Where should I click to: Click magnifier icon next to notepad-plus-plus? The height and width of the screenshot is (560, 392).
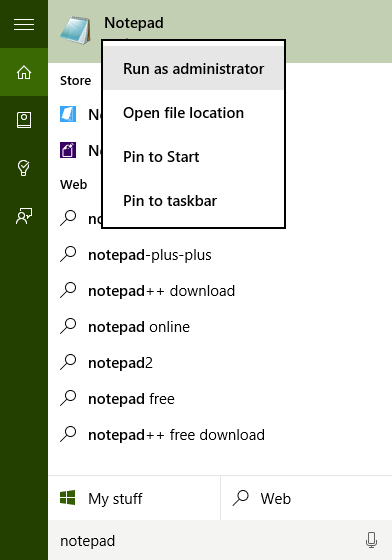[x=68, y=254]
